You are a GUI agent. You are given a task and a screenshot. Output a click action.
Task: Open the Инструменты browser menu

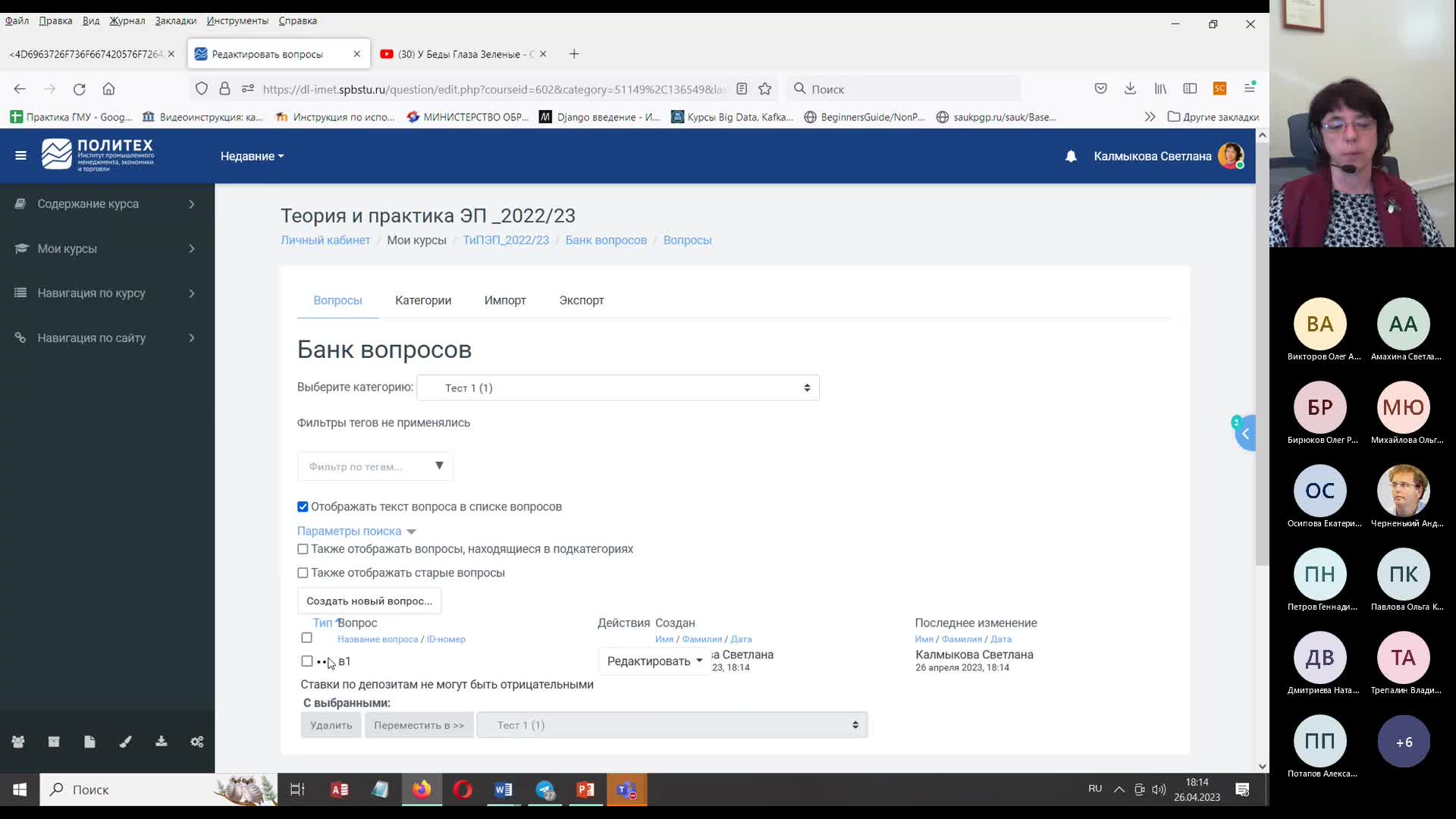click(x=237, y=20)
